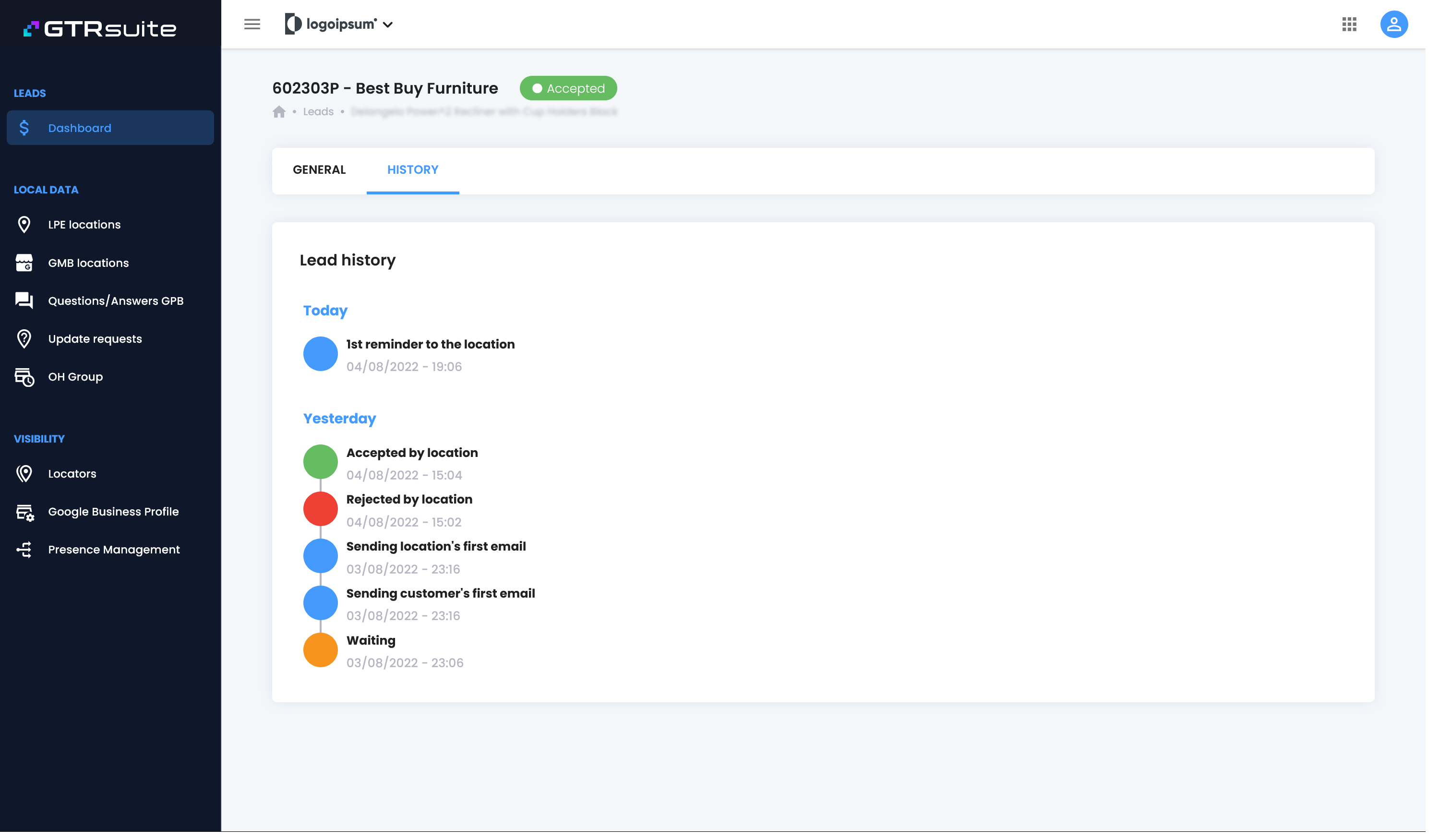Image resolution: width=1440 pixels, height=840 pixels.
Task: Click the Leads breadcrumb link
Action: click(x=318, y=111)
